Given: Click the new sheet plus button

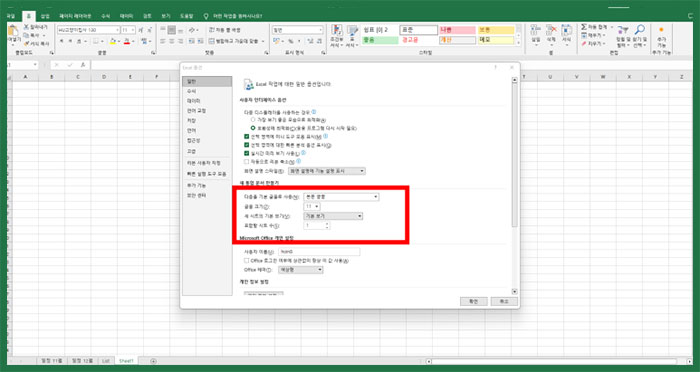Looking at the screenshot, I should coord(153,361).
